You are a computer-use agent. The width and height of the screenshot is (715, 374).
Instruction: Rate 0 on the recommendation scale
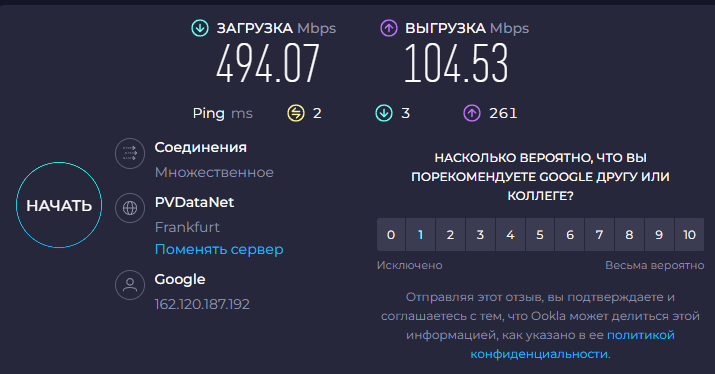pyautogui.click(x=391, y=234)
